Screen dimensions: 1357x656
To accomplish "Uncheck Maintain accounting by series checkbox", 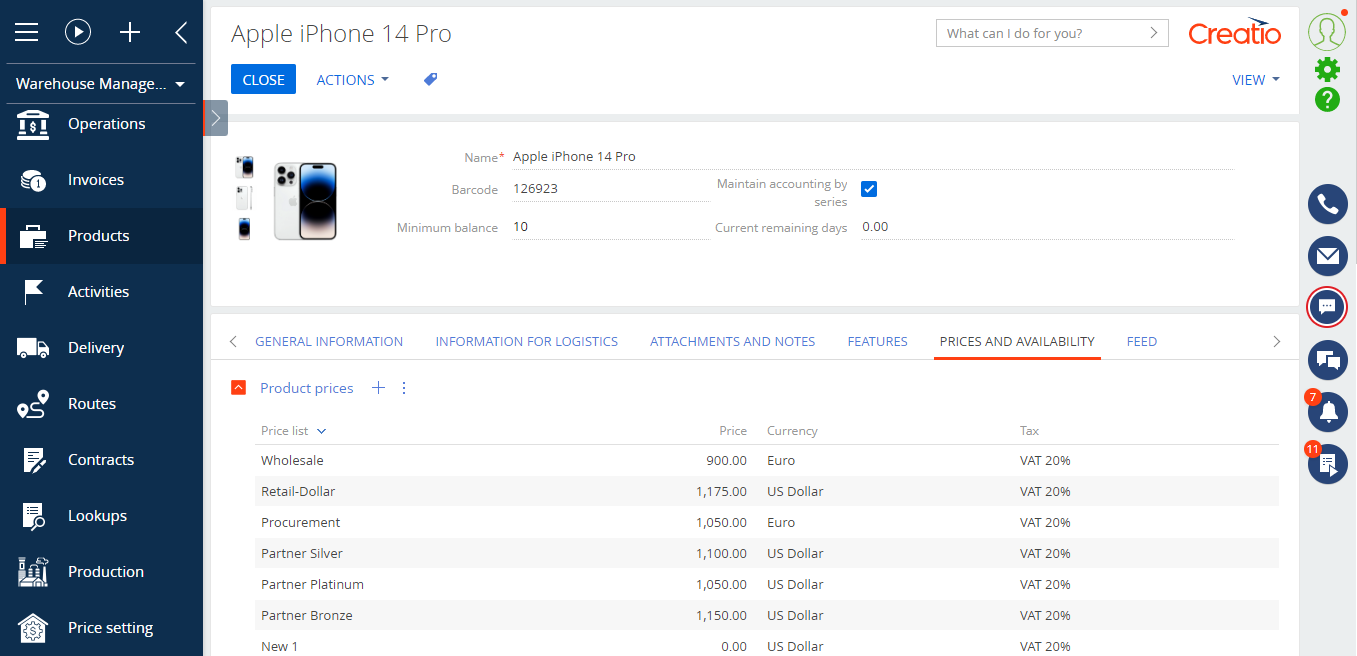I will click(x=869, y=189).
